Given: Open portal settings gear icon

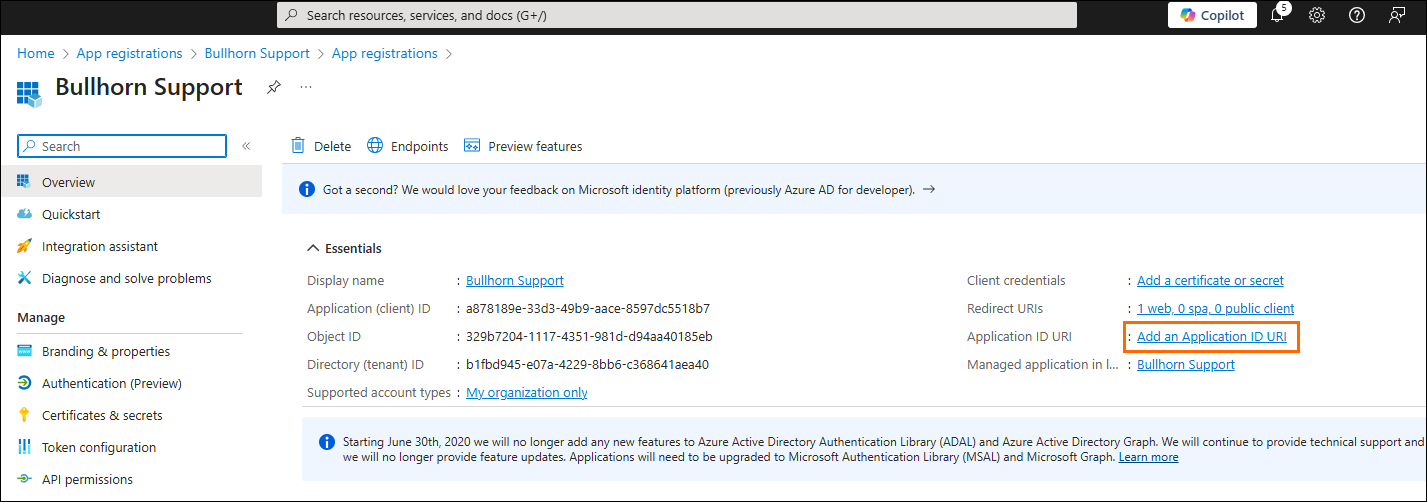Looking at the screenshot, I should point(1317,15).
